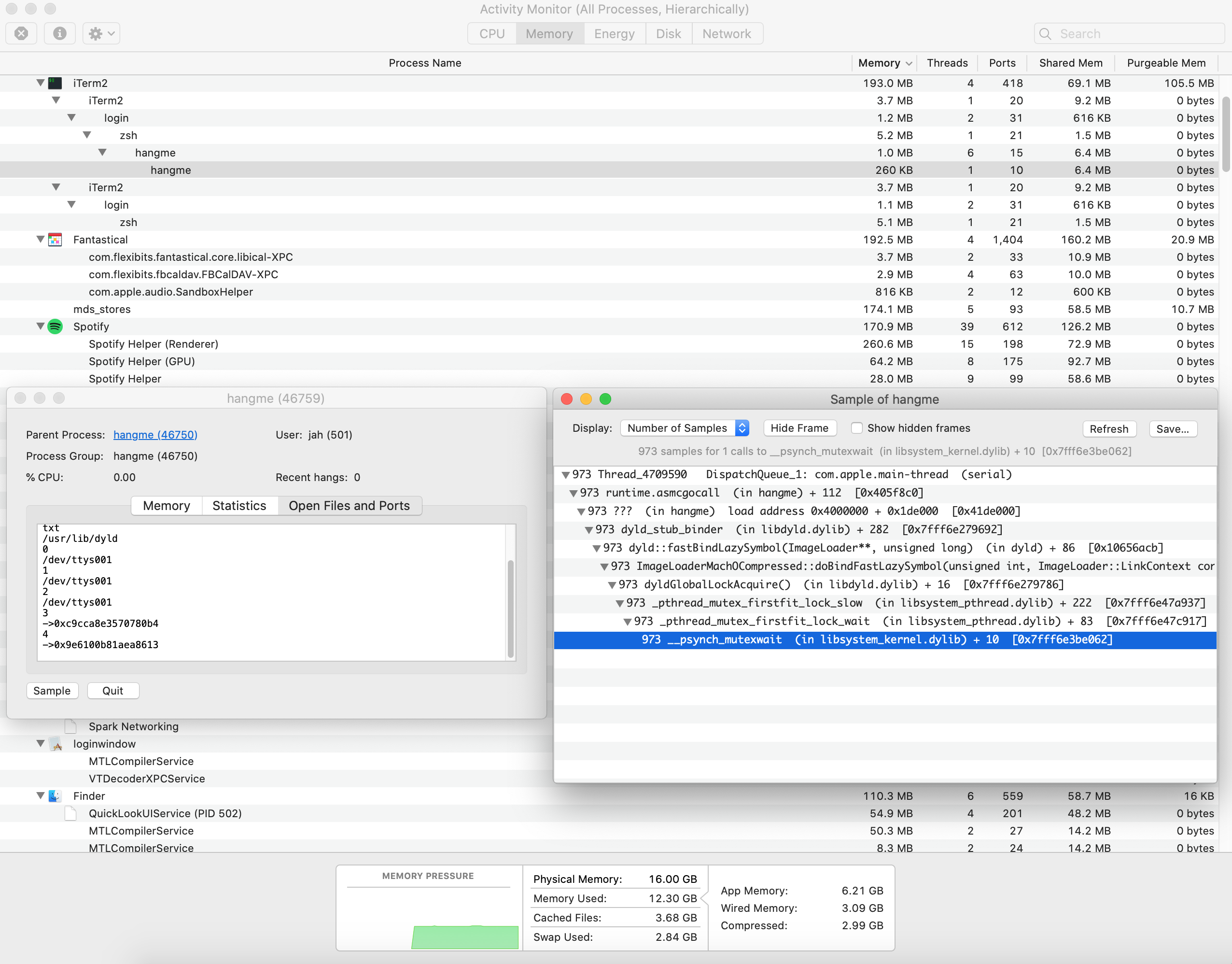This screenshot has width=1232, height=964.
Task: Collapse the Thread_4709590 sample row
Action: (x=565, y=475)
